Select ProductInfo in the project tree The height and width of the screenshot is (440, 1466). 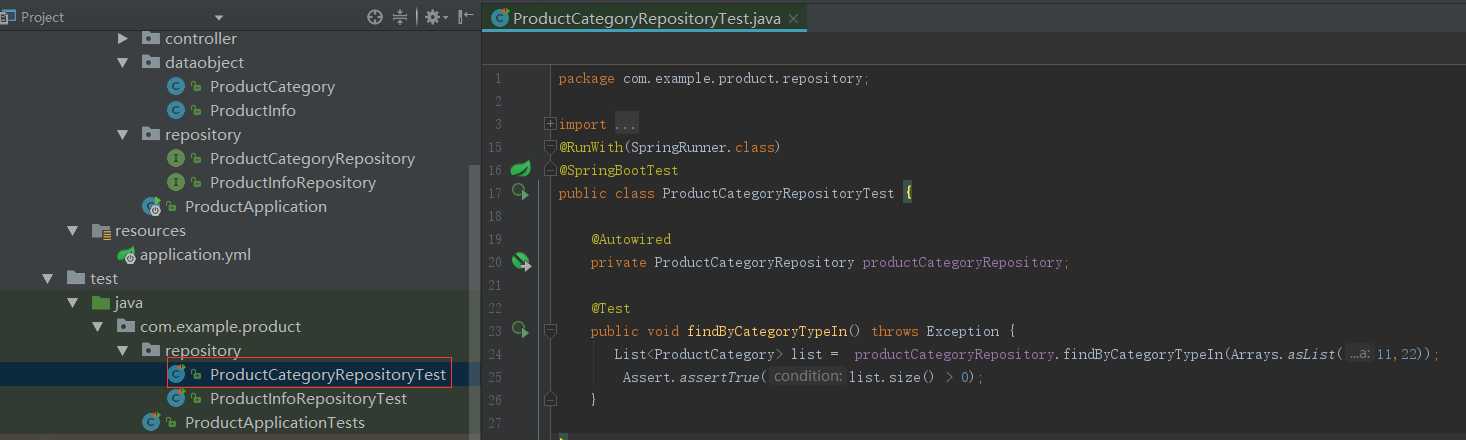coord(253,111)
